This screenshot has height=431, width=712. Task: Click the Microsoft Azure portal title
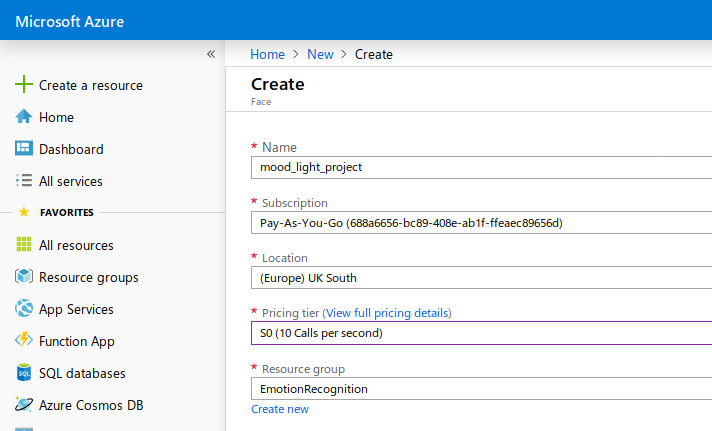pyautogui.click(x=69, y=21)
